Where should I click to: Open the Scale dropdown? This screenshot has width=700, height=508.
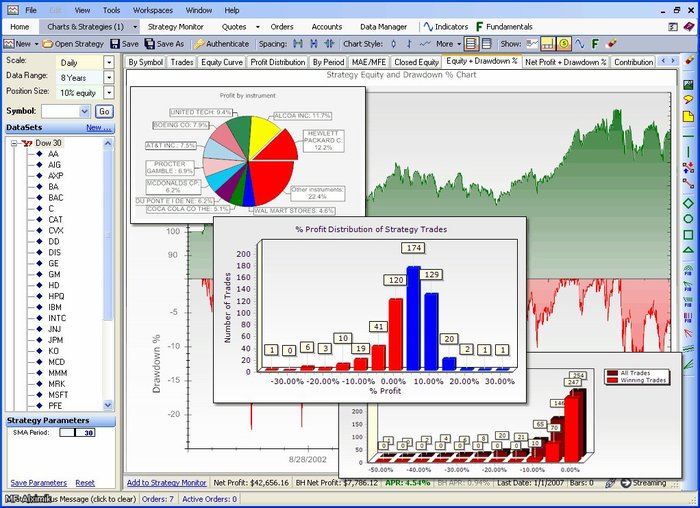click(x=109, y=62)
